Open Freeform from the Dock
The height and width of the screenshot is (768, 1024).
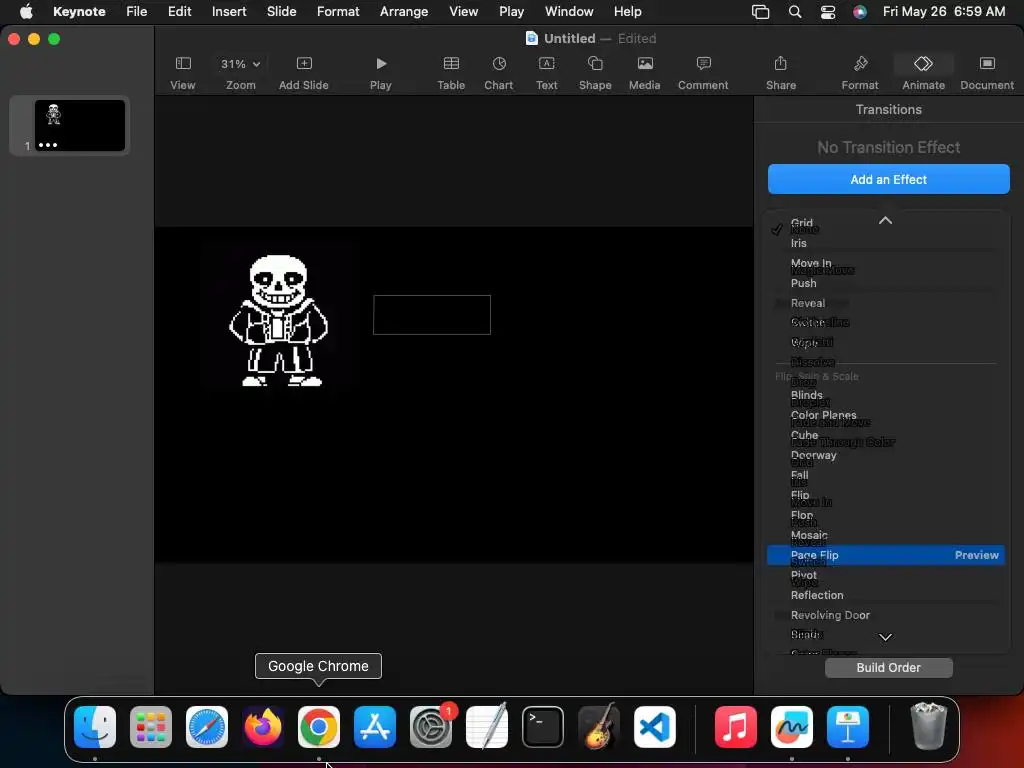tap(792, 727)
